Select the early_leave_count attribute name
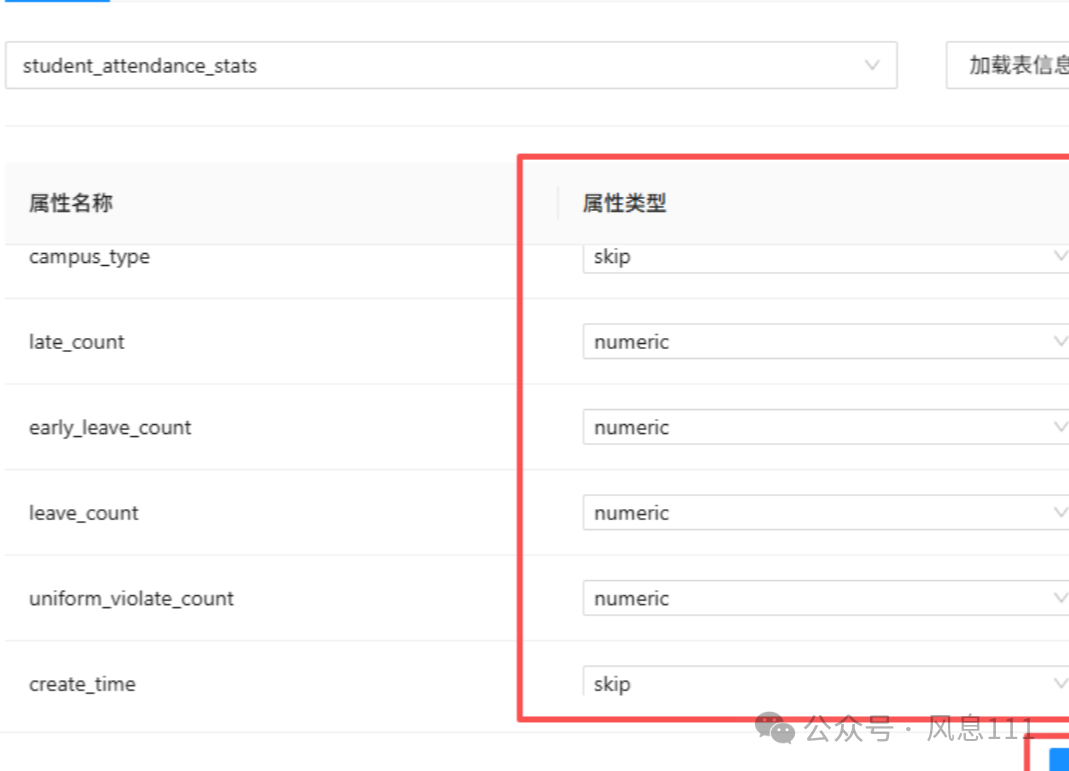The width and height of the screenshot is (1069, 771). 110,427
